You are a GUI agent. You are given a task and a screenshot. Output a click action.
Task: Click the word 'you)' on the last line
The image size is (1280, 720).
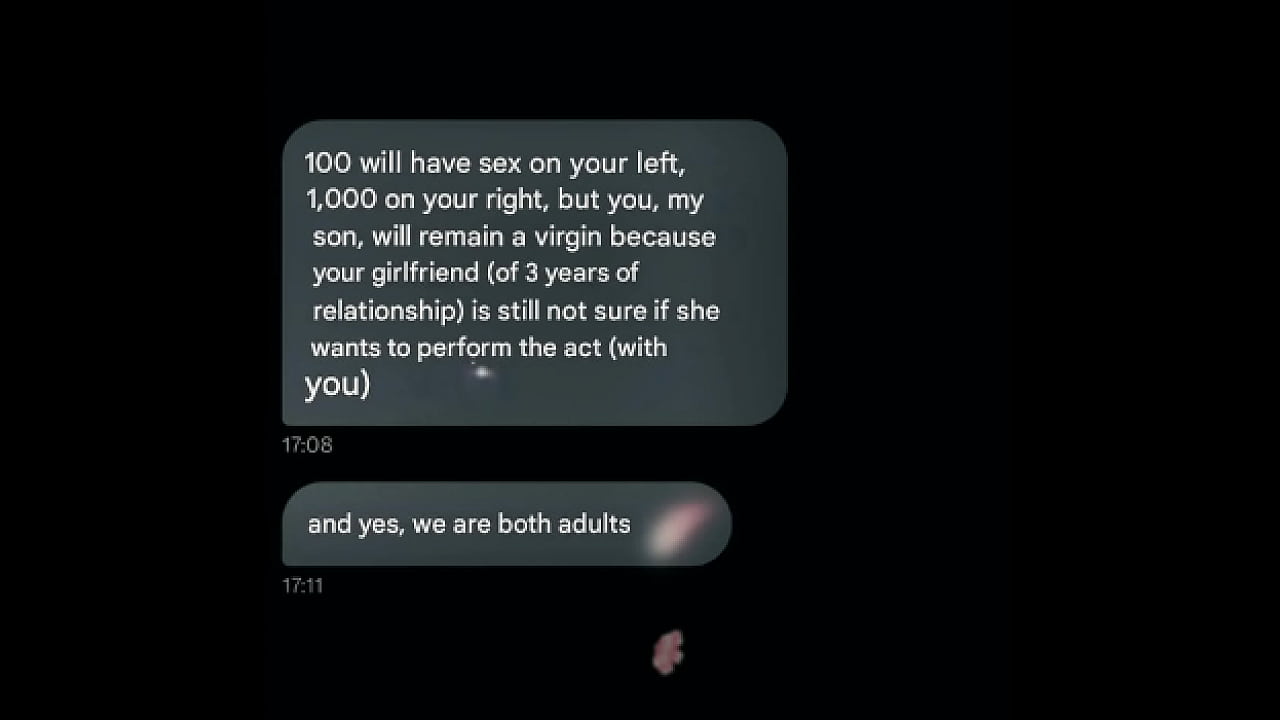click(x=337, y=385)
